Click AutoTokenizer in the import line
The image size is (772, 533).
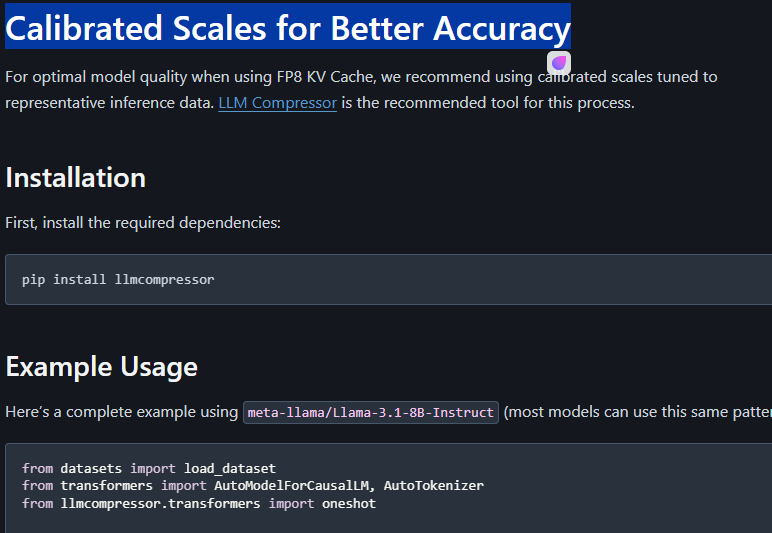434,486
